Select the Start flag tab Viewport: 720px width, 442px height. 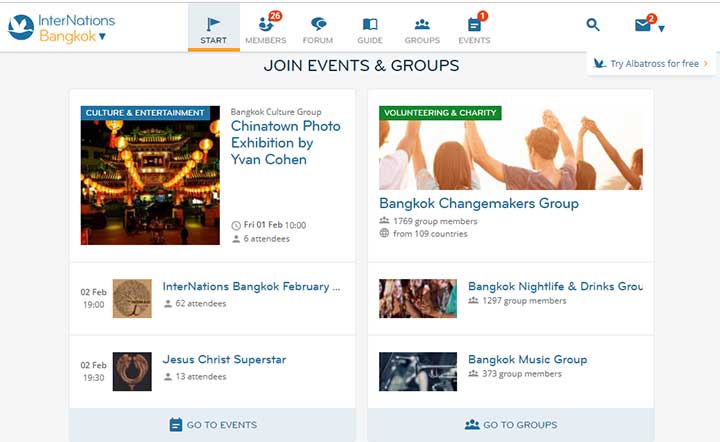coord(214,28)
